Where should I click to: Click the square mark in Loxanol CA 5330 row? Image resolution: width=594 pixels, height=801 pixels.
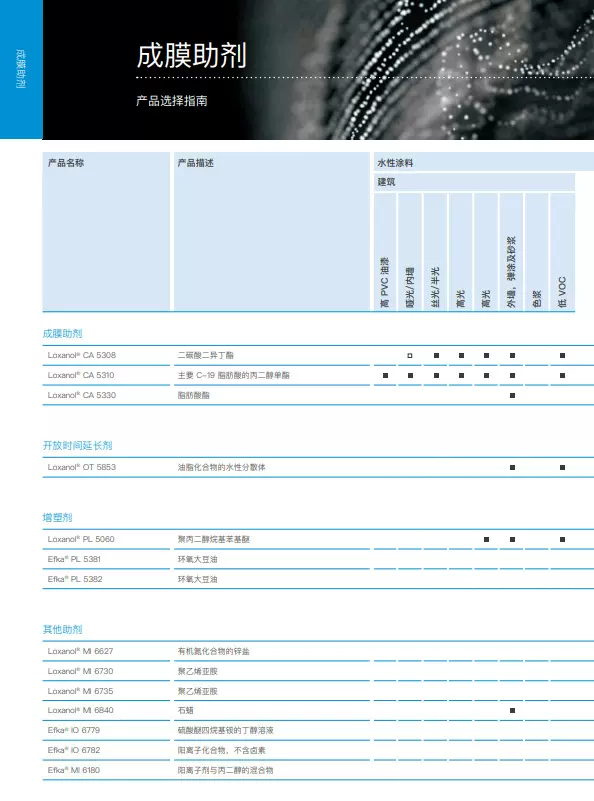point(512,395)
